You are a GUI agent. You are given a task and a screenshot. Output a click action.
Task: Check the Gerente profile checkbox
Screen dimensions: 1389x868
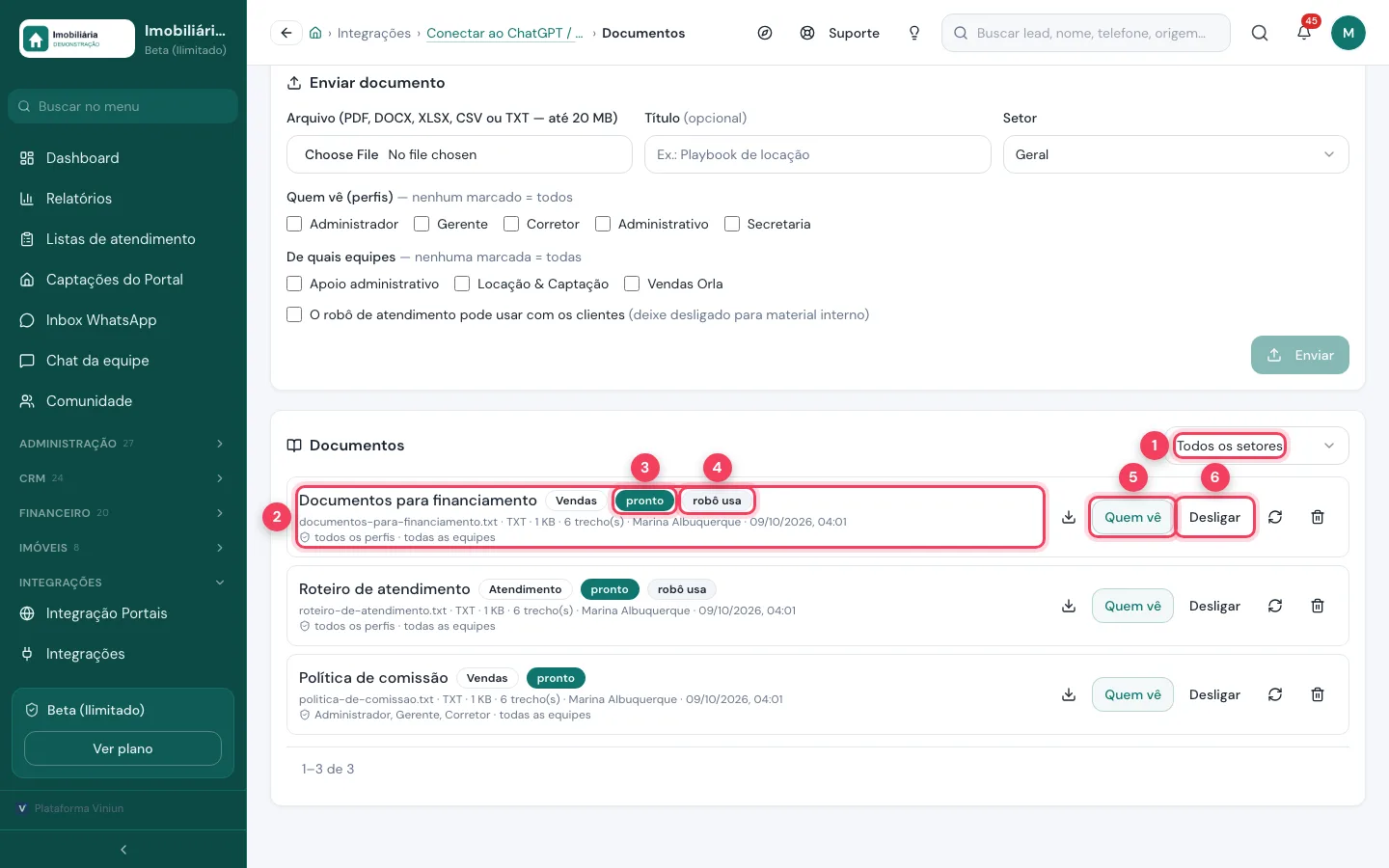422,224
